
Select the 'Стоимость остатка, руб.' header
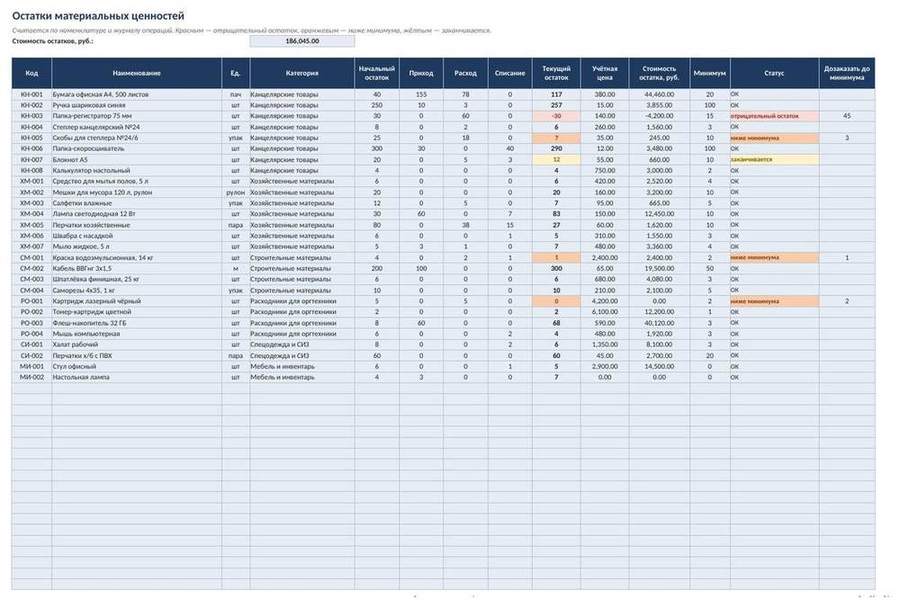(x=659, y=73)
